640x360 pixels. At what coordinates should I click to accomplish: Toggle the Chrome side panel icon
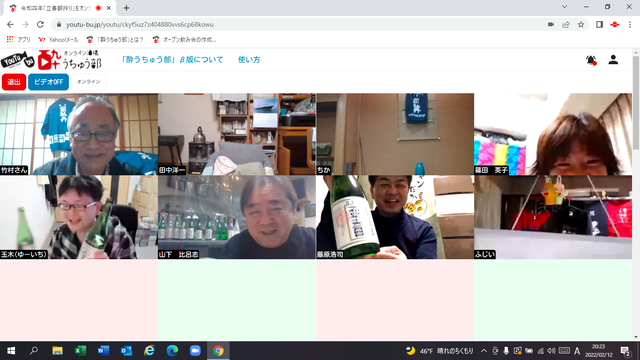click(599, 24)
